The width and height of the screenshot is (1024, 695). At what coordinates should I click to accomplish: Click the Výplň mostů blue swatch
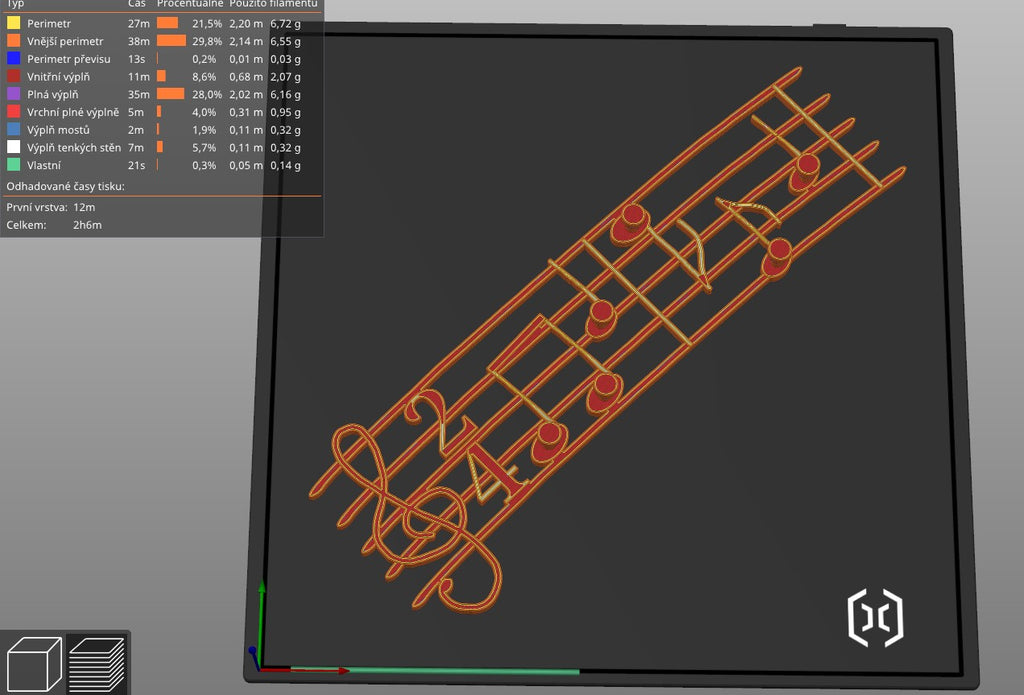pos(13,129)
